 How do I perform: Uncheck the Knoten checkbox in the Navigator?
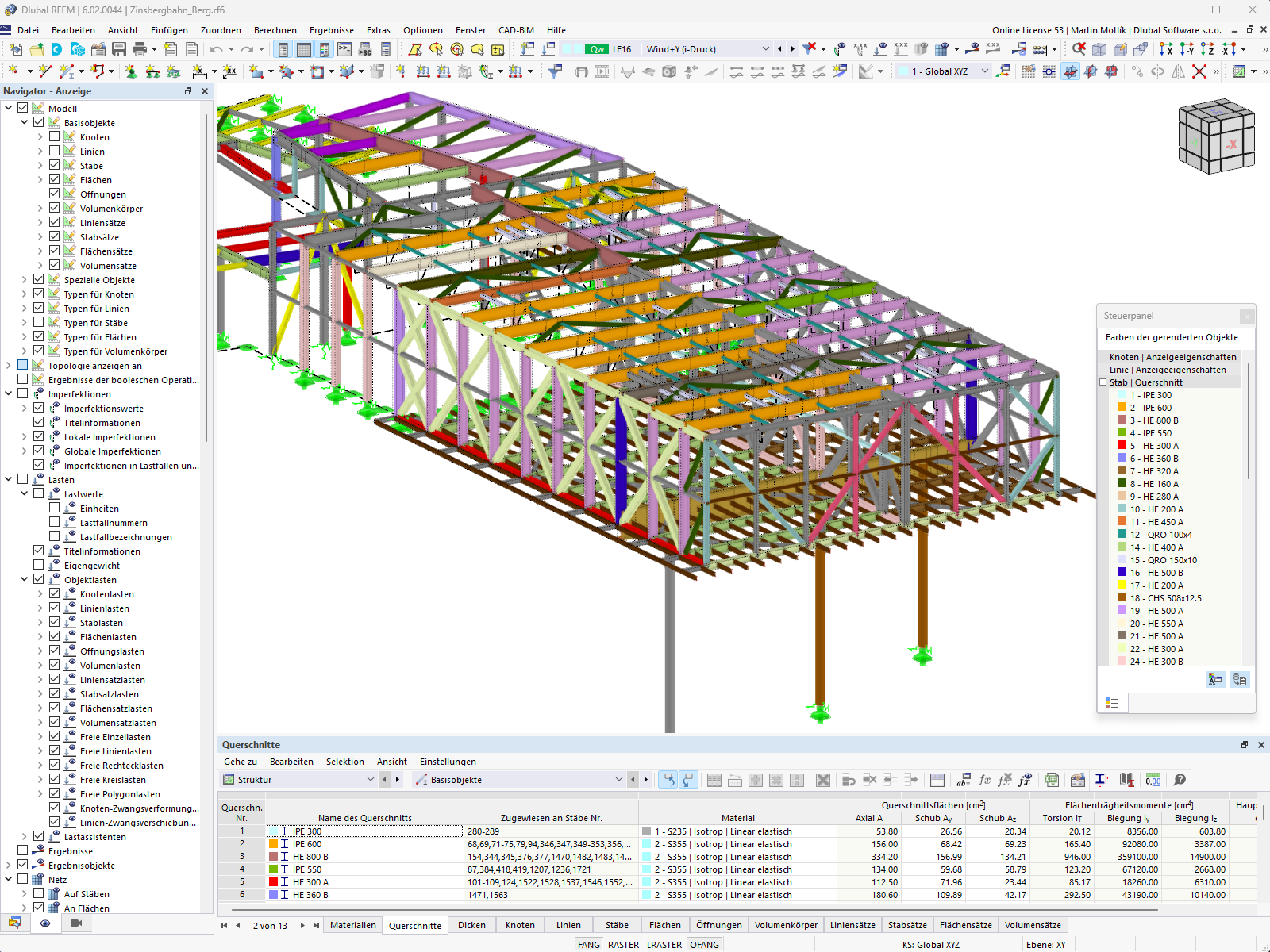53,136
